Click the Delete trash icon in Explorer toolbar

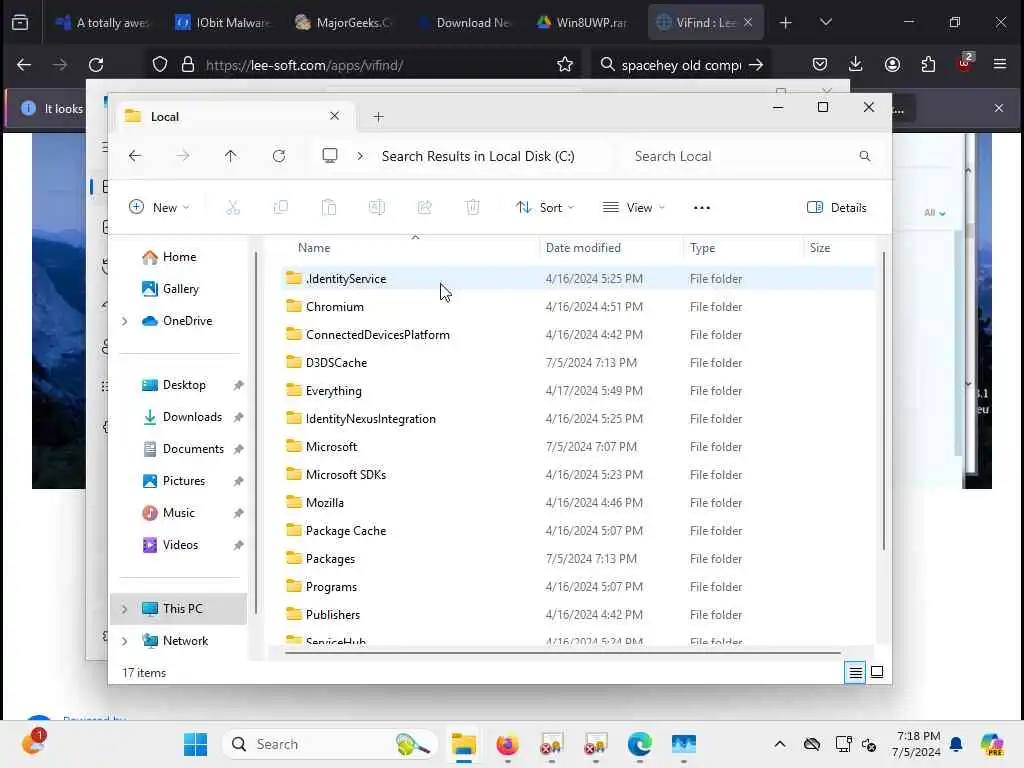(473, 208)
